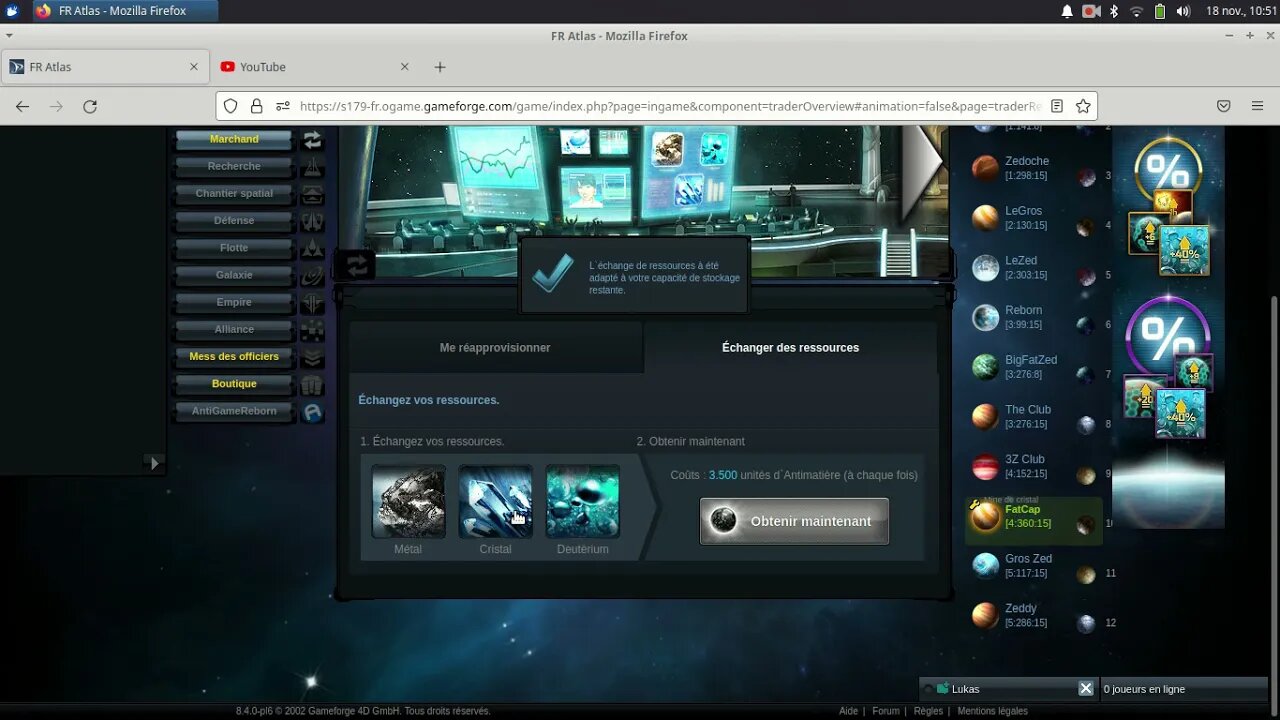Close the Lukas chat bar
Screen dimensions: 1280x720
pyautogui.click(x=1086, y=688)
